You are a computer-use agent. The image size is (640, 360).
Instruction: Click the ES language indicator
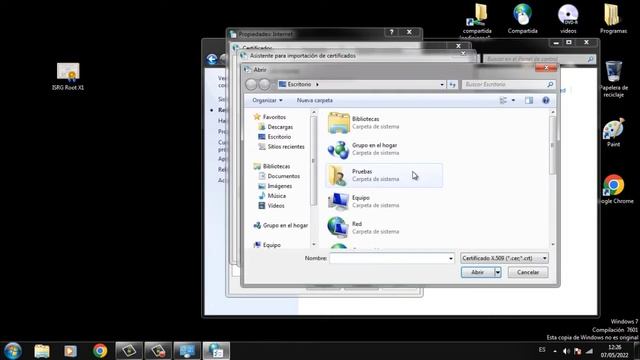click(x=542, y=350)
